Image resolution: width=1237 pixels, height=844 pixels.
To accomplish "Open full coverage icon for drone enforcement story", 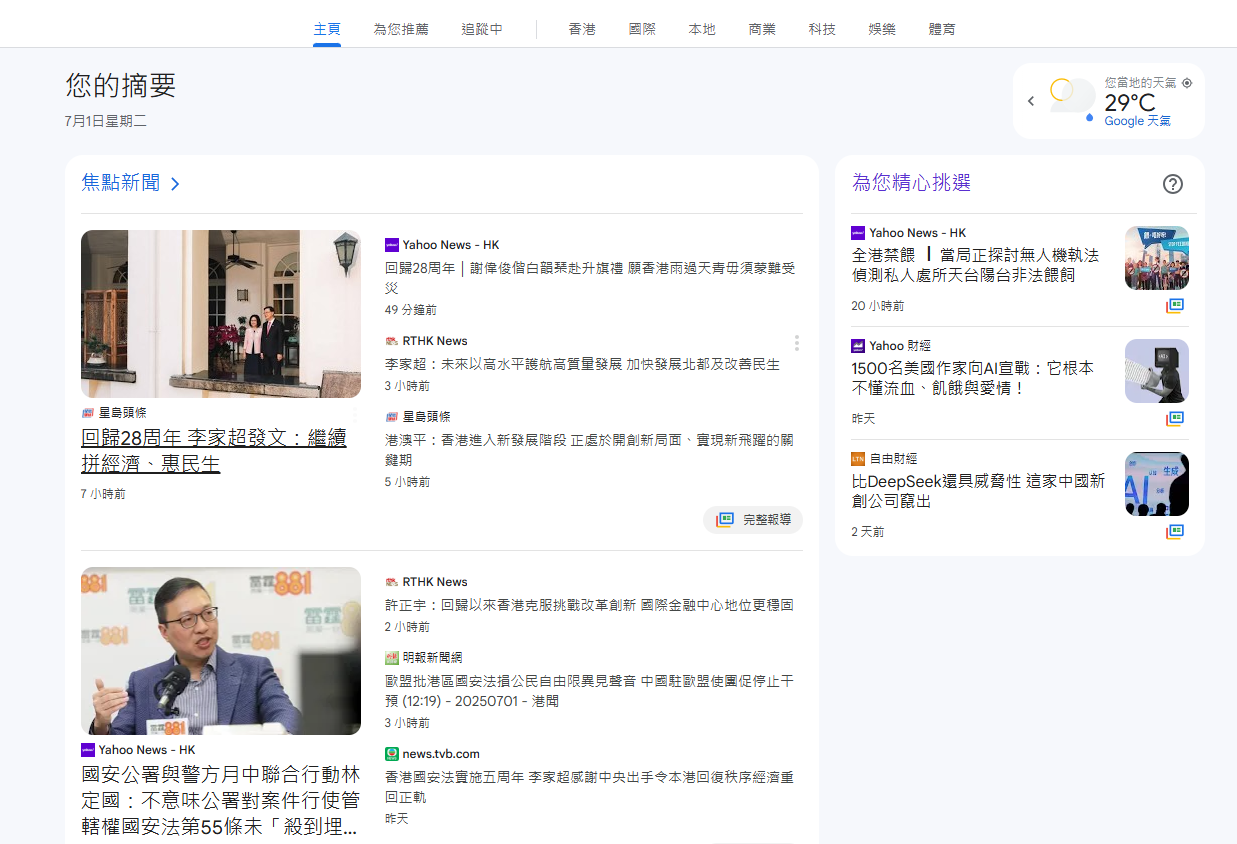I will click(x=1175, y=306).
